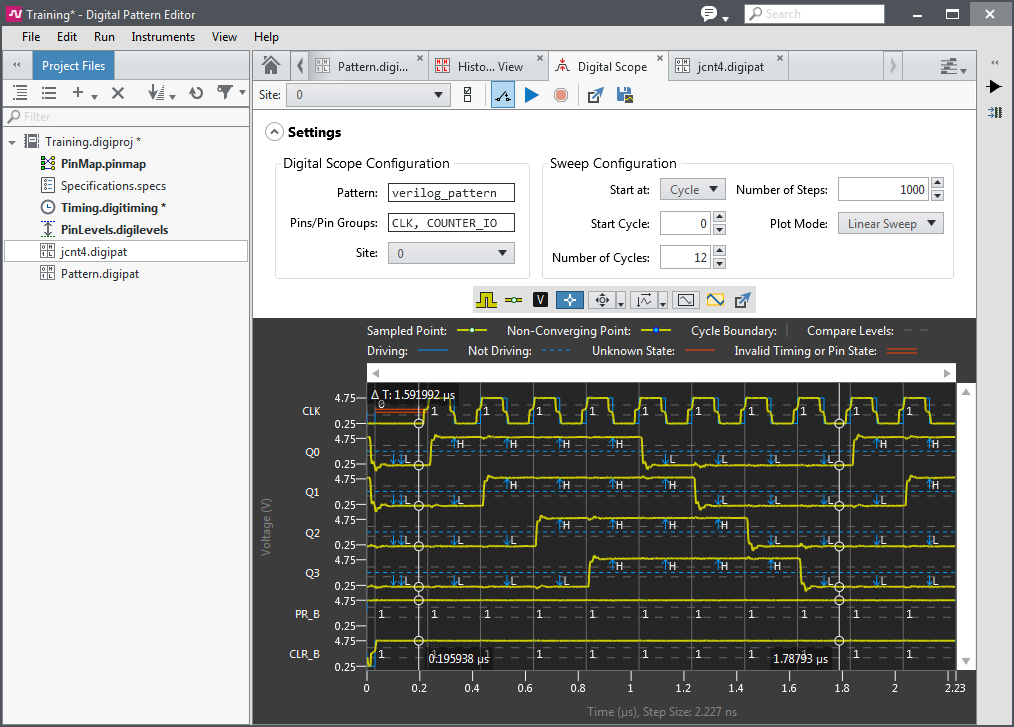Screen dimensions: 1014x727
Task: Click the title bar Search box
Action: (x=814, y=14)
